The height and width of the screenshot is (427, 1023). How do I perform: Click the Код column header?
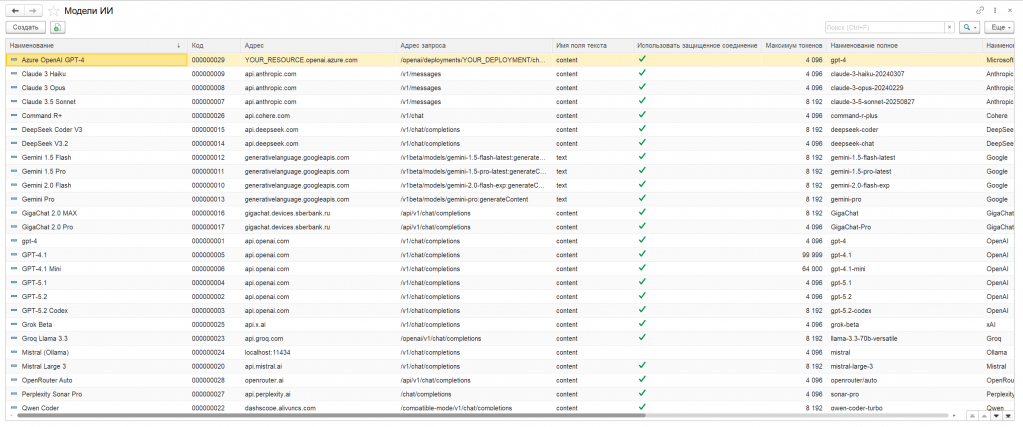214,46
